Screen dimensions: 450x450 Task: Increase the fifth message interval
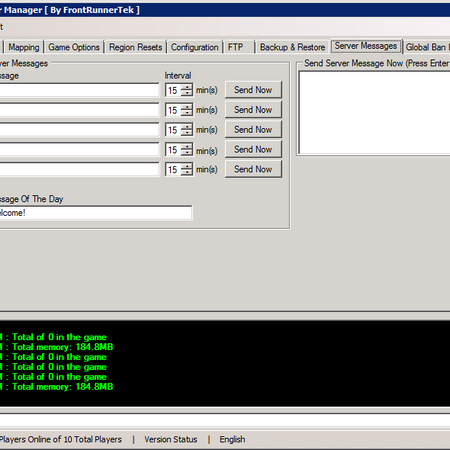click(187, 166)
